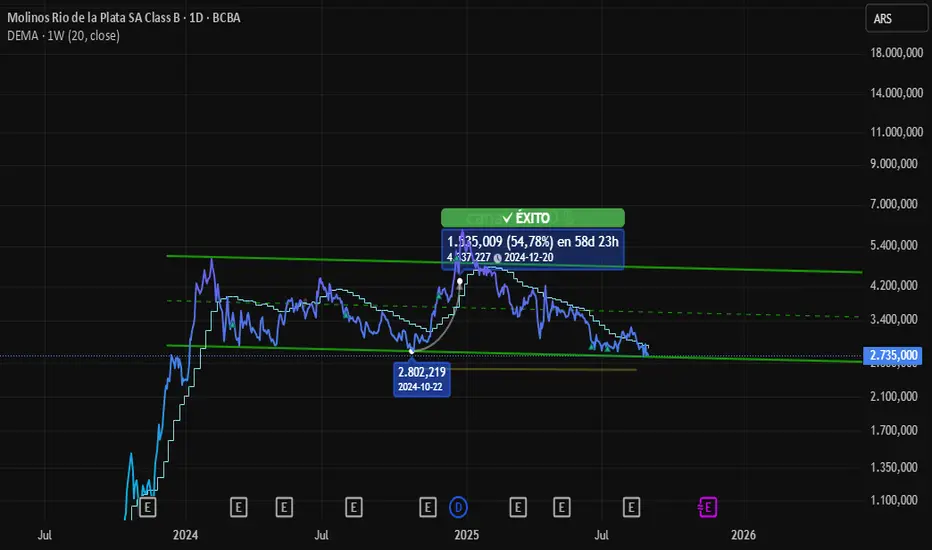932x550 pixels.
Task: Click the 9.000,000 price axis label
Action: click(896, 164)
